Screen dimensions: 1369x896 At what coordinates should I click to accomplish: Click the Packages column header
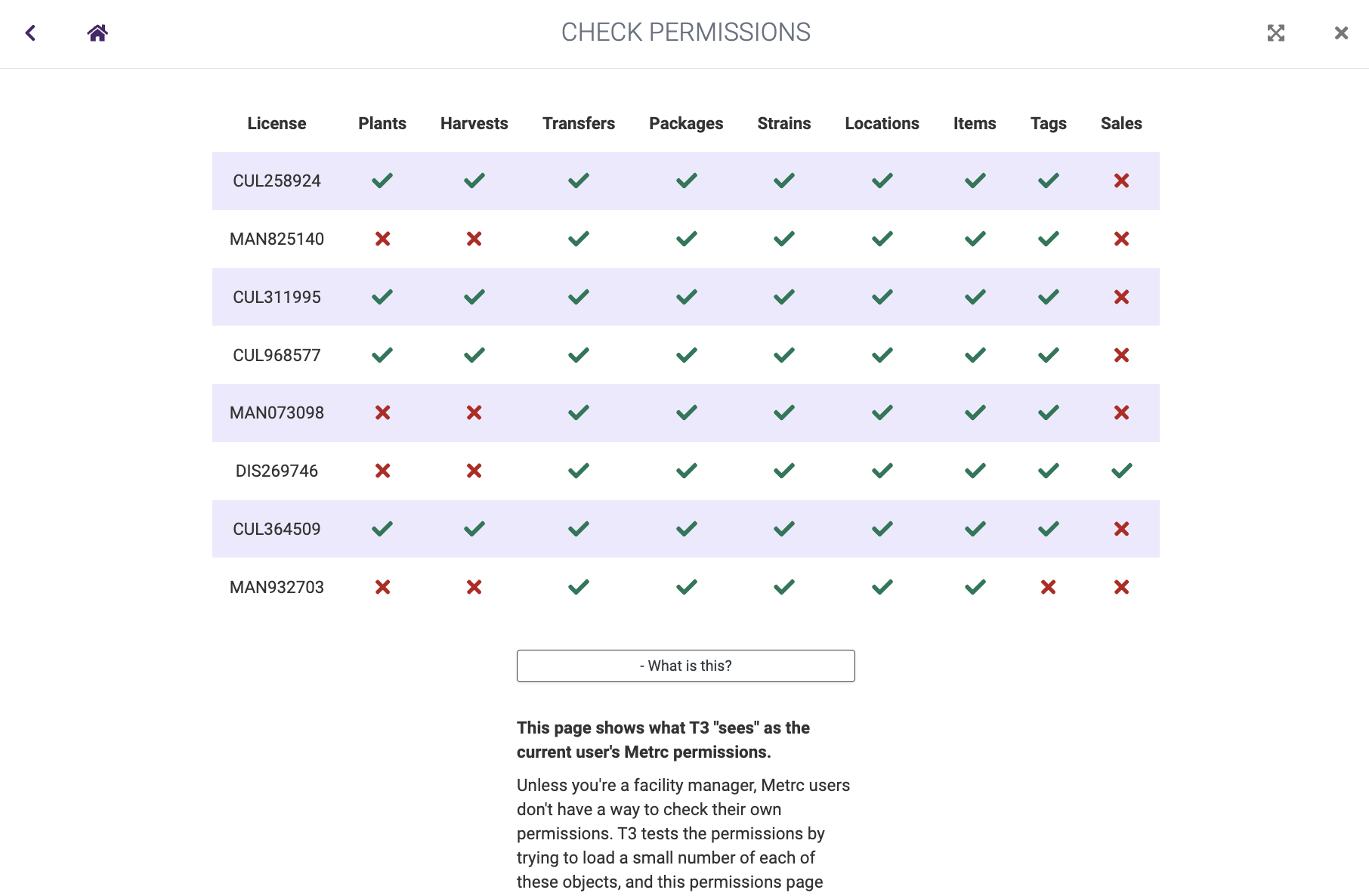pos(686,123)
